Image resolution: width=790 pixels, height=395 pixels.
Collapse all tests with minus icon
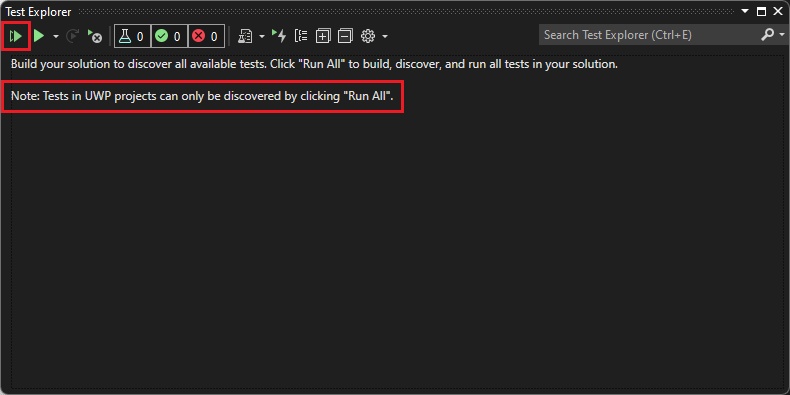point(346,36)
